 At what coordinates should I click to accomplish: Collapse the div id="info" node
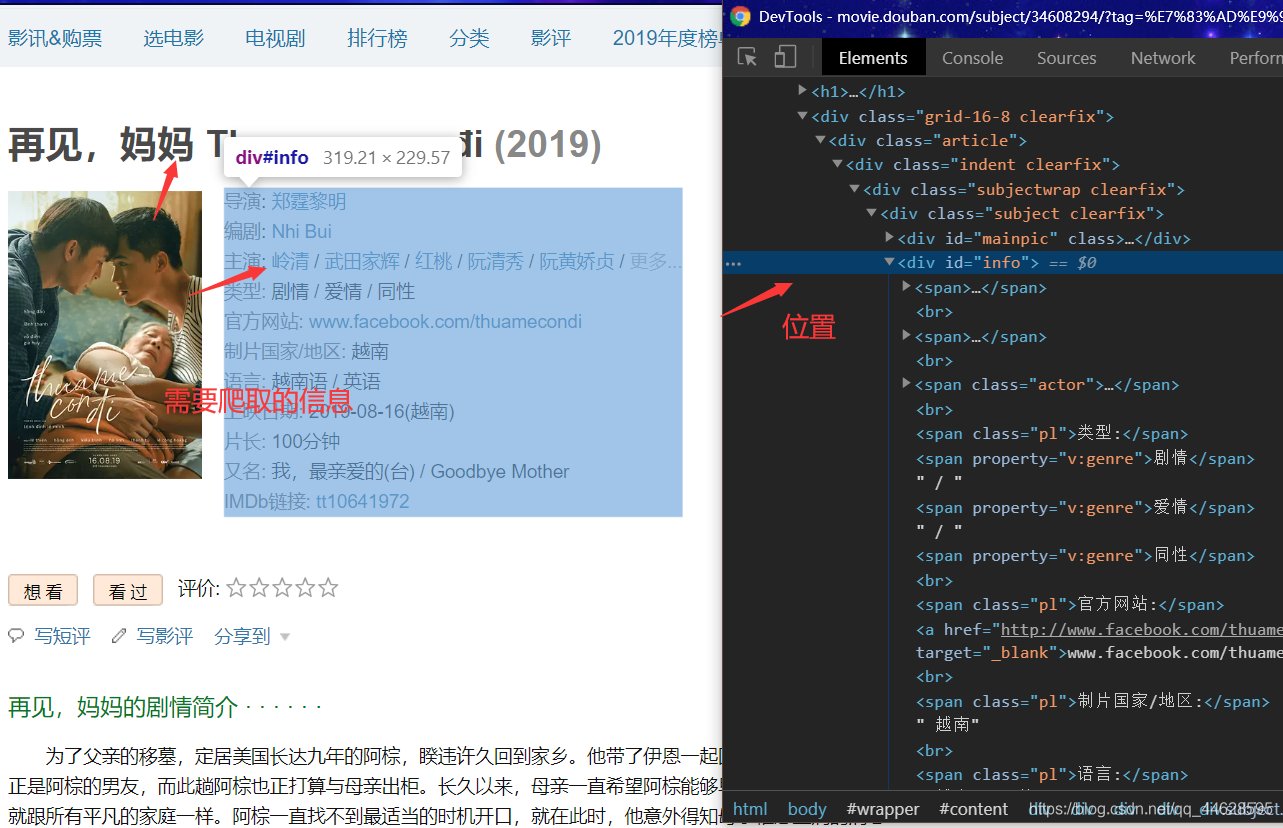(889, 262)
